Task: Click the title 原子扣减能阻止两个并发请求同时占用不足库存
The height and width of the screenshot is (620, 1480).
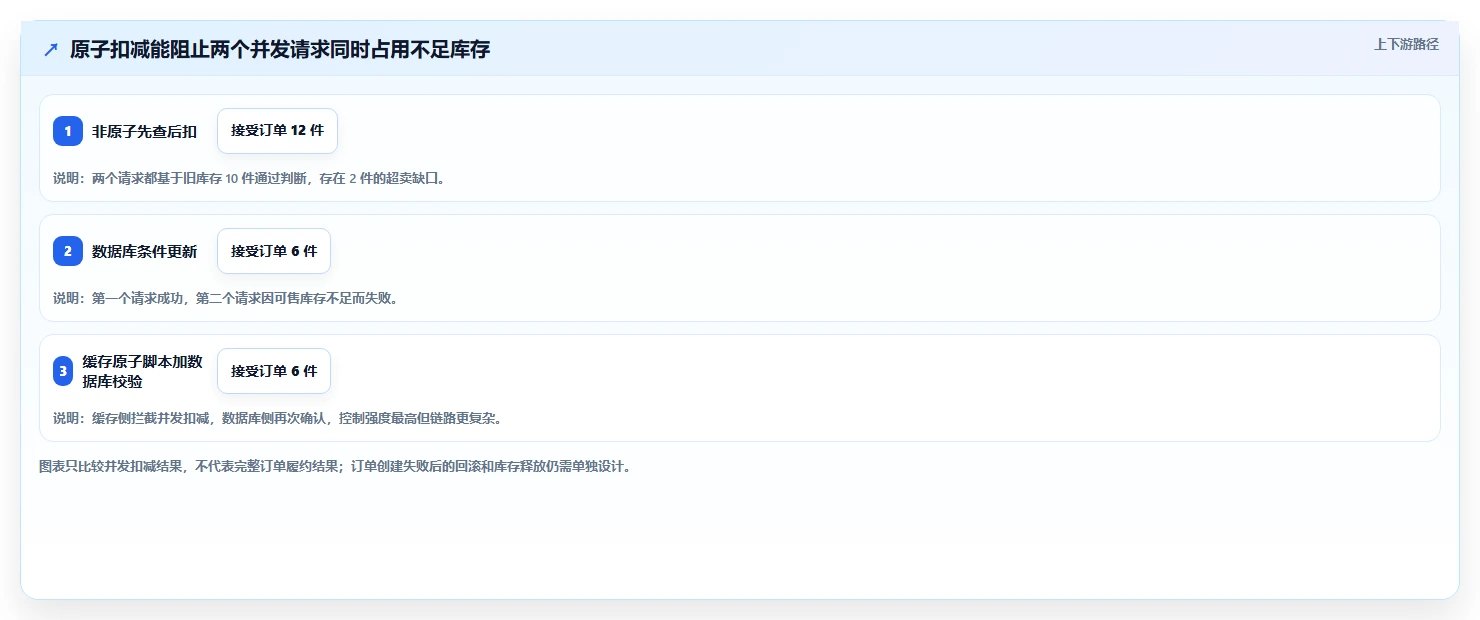Action: point(280,49)
